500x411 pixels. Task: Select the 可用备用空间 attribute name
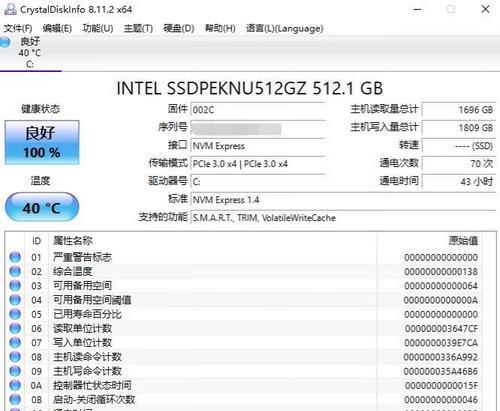[x=82, y=286]
